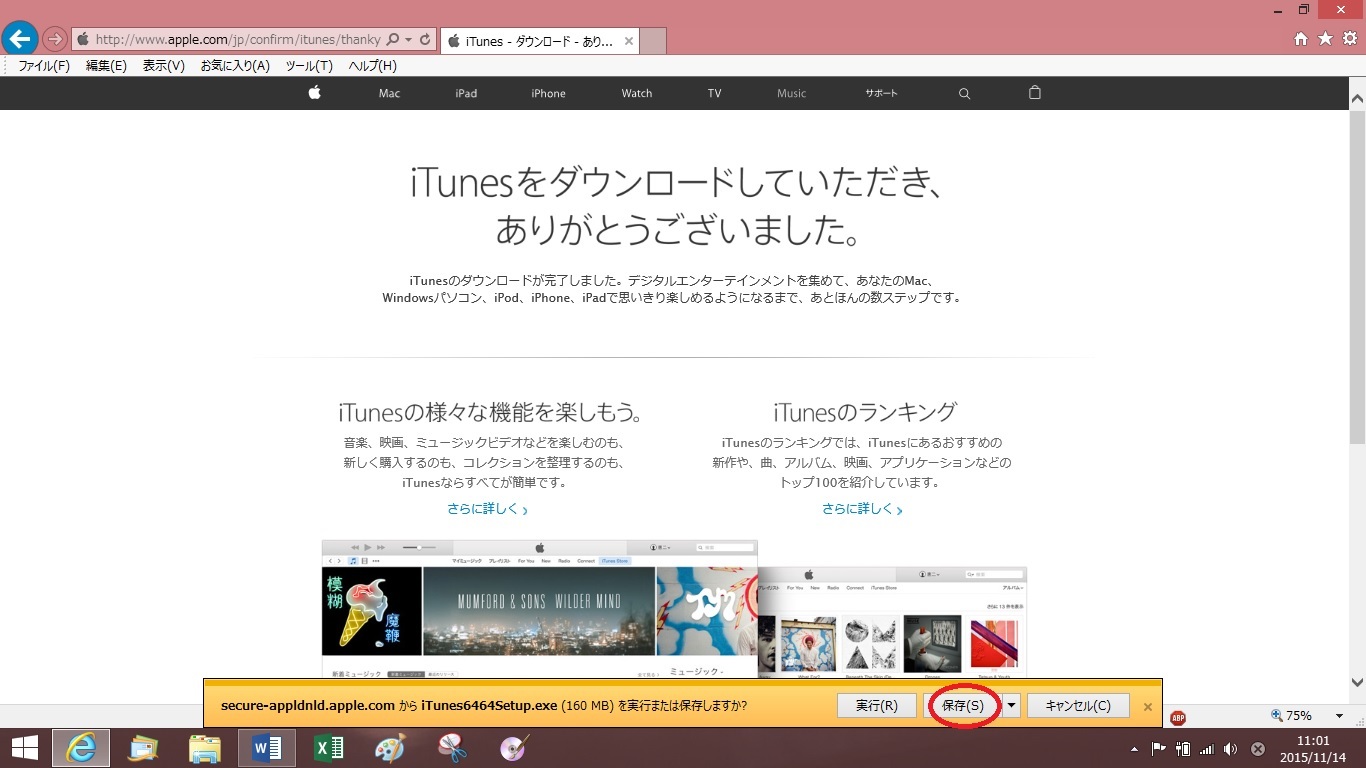Go back with the browser back arrow
The image size is (1366, 768).
19,39
